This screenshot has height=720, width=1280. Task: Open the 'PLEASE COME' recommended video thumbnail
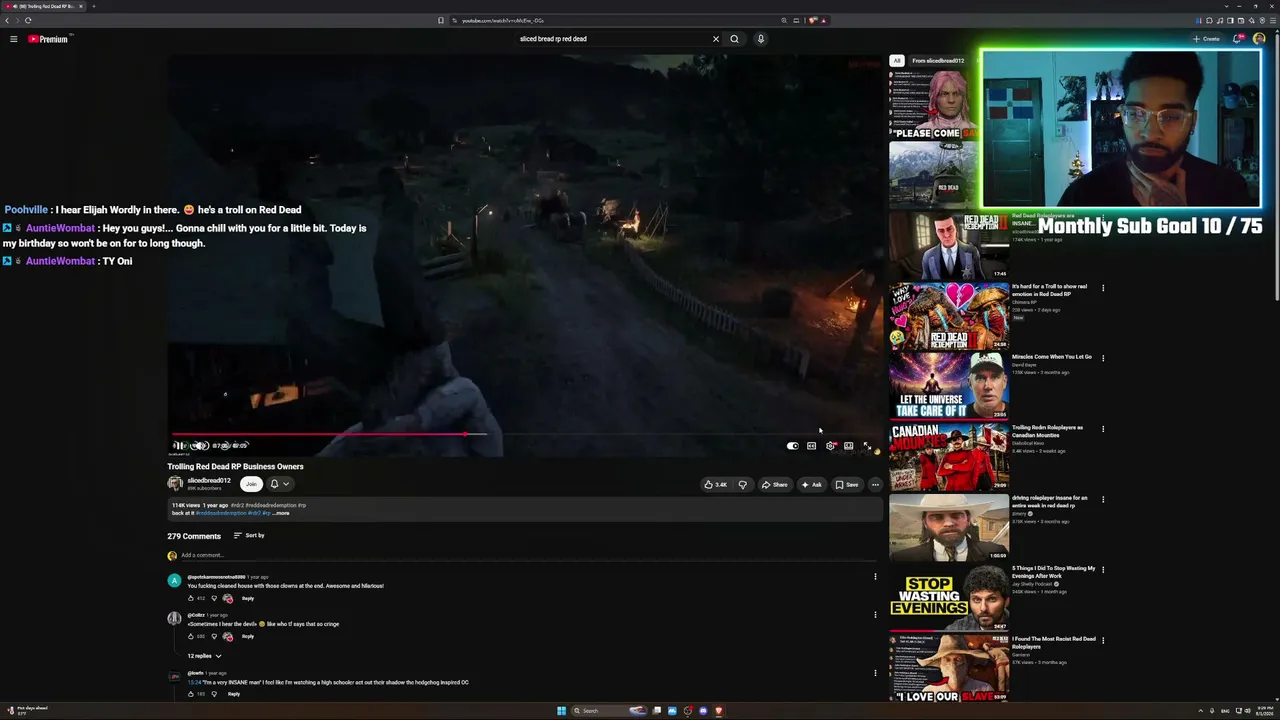click(x=933, y=104)
